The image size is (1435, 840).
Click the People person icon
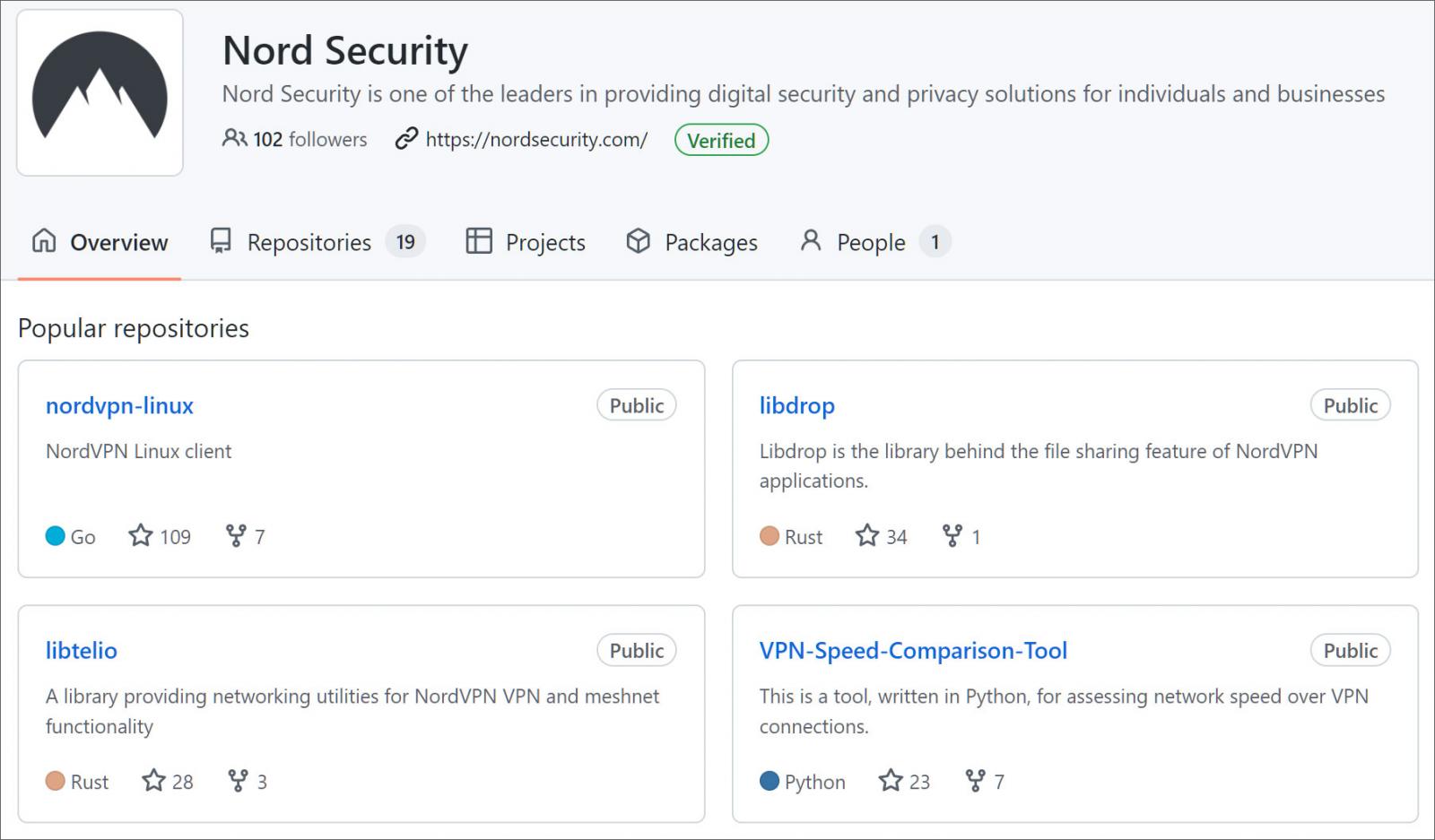click(x=811, y=241)
